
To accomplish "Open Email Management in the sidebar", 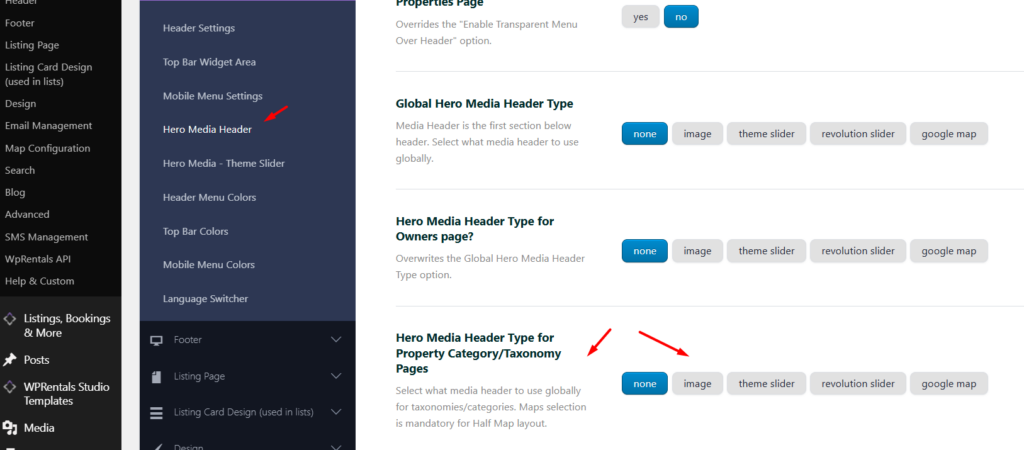I will click(x=48, y=125).
